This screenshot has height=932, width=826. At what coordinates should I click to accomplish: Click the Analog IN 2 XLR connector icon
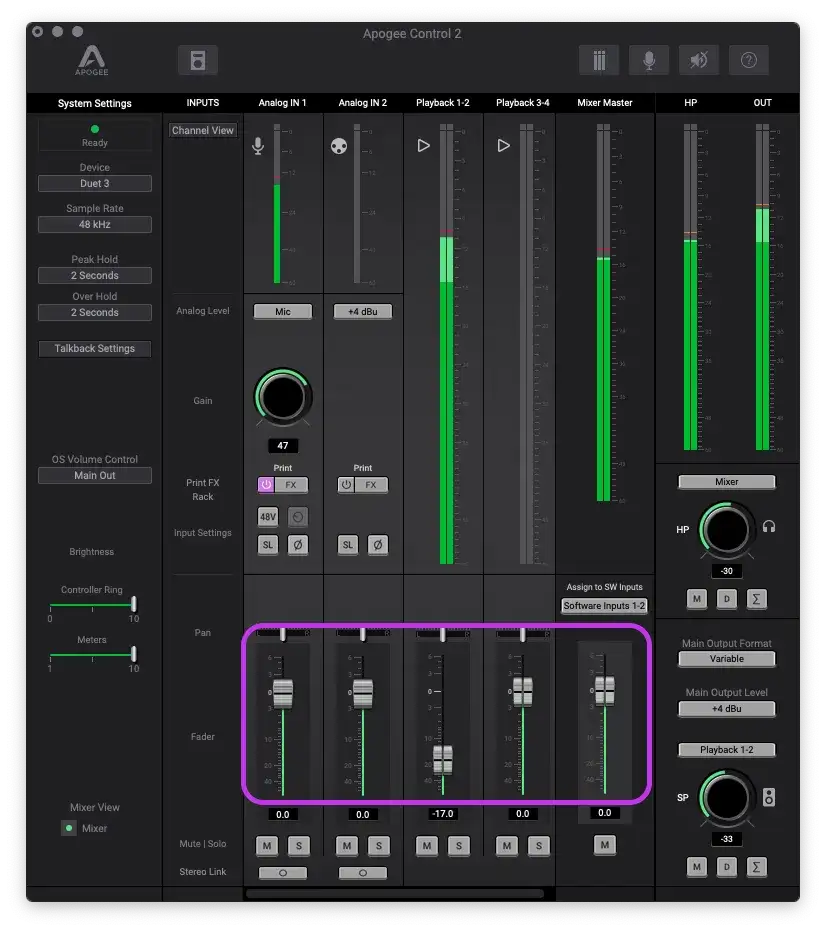(x=339, y=146)
